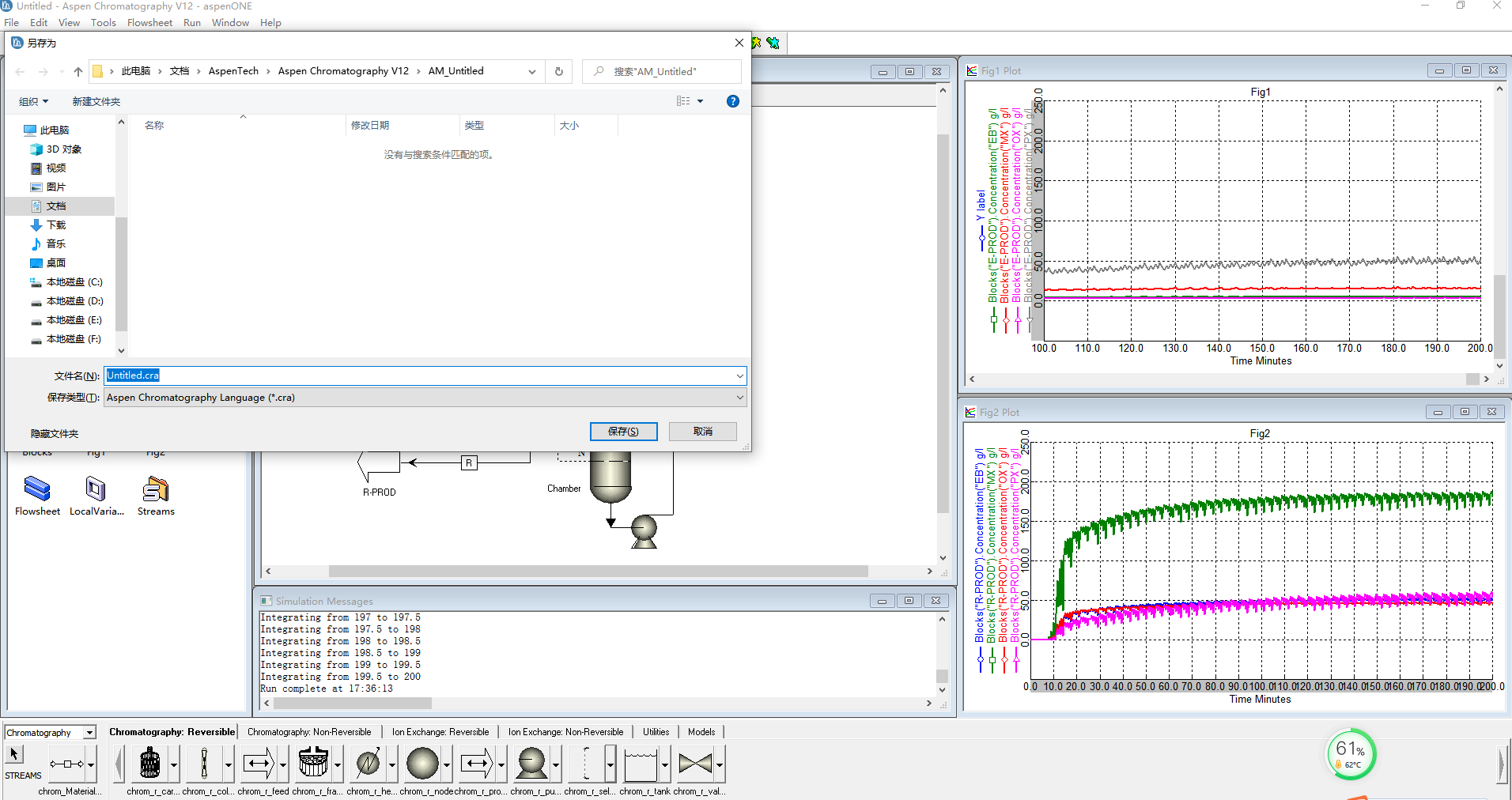Click the pump block on the flowsheet

pyautogui.click(x=644, y=531)
